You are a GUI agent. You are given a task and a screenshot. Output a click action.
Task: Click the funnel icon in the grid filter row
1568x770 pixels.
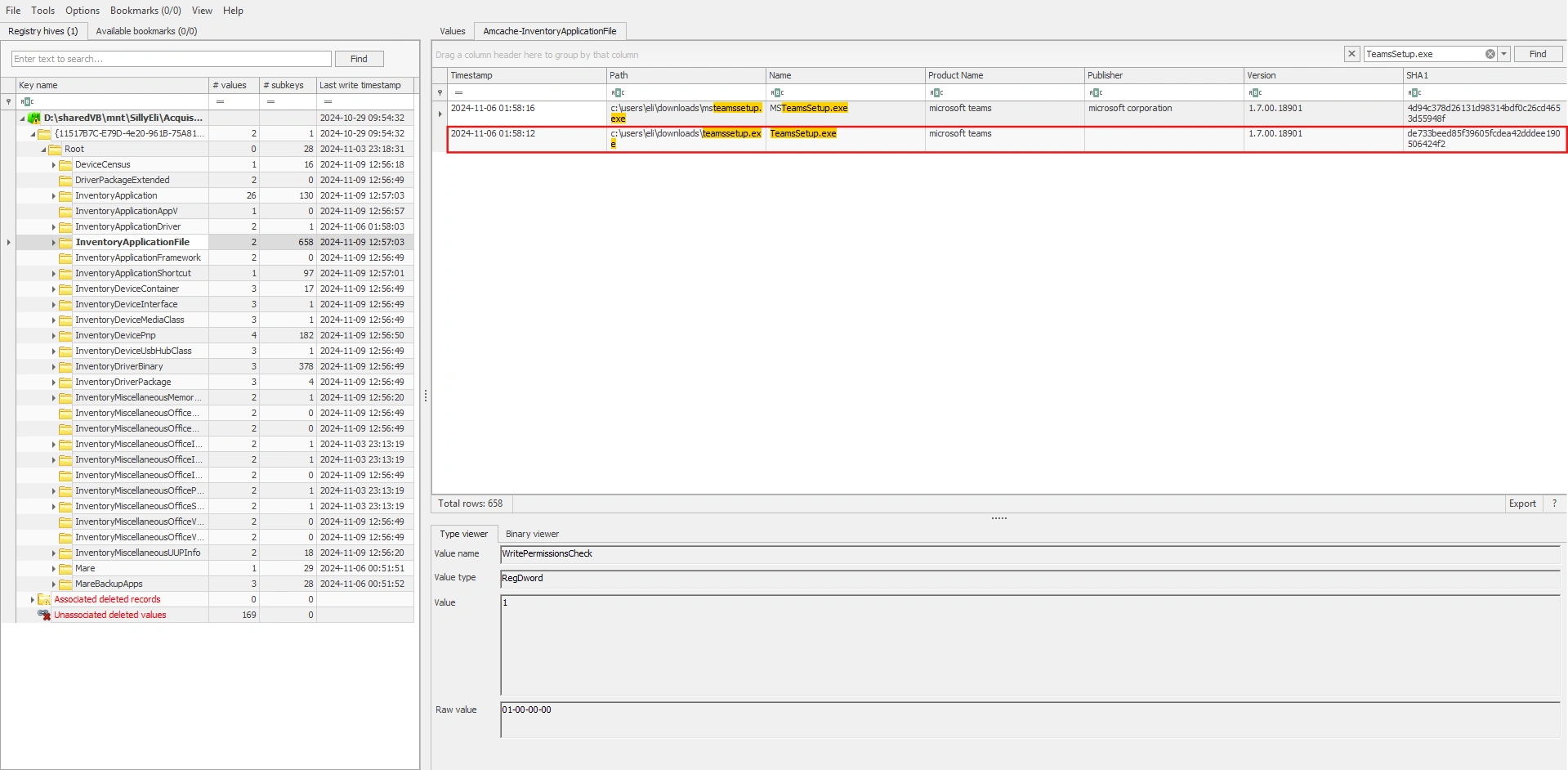click(440, 92)
